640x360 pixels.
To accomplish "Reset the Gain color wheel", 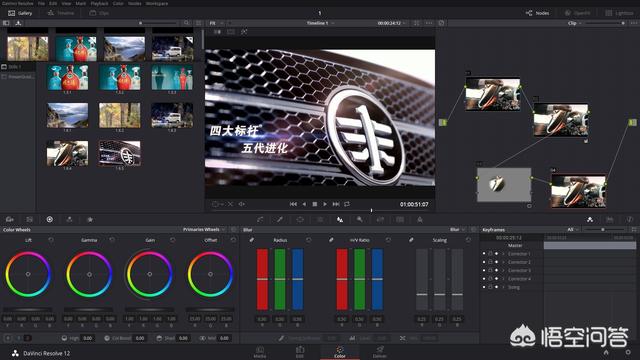I will (x=173, y=240).
